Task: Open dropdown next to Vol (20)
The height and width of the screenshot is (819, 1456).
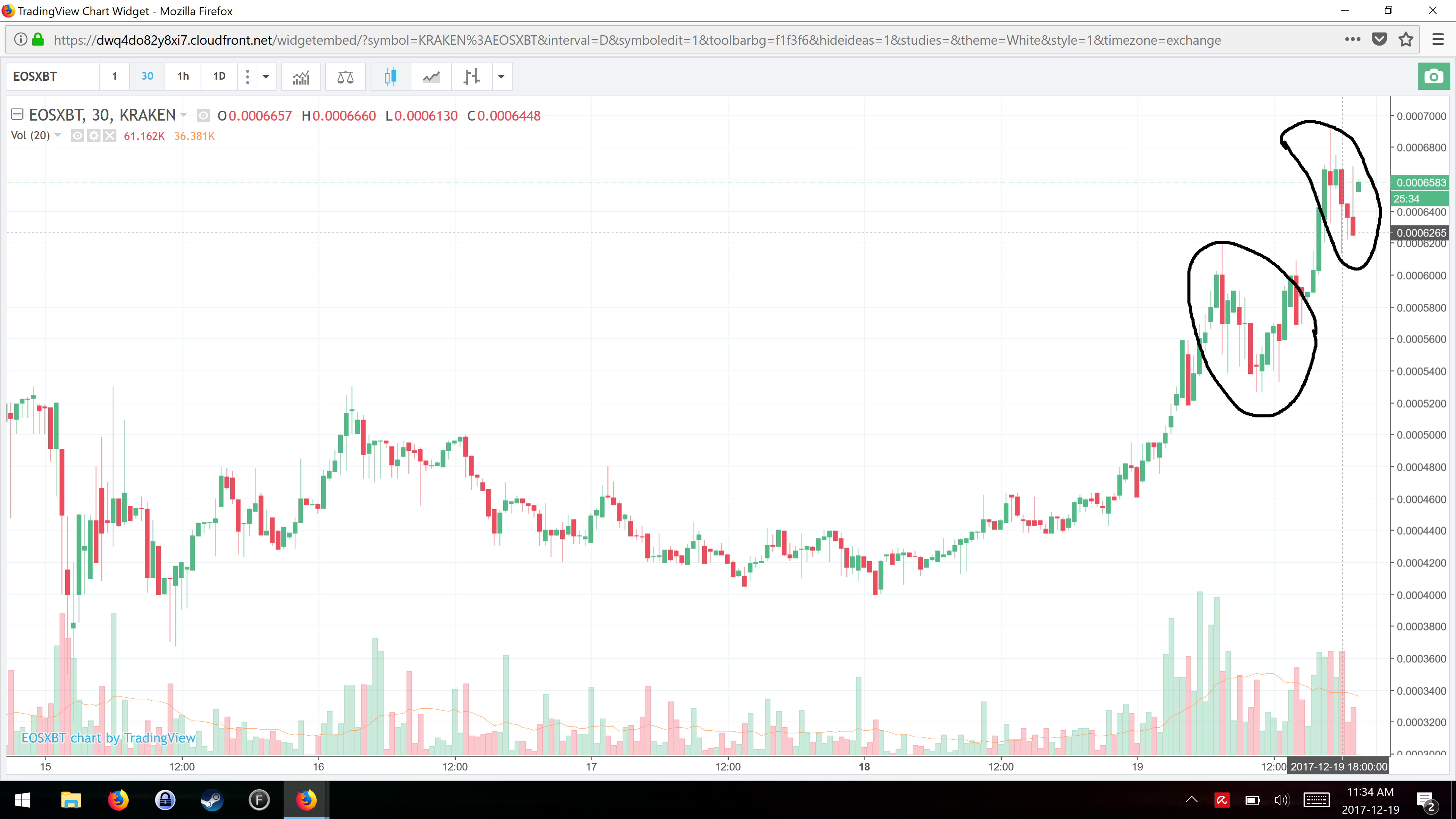Action: pyautogui.click(x=58, y=135)
